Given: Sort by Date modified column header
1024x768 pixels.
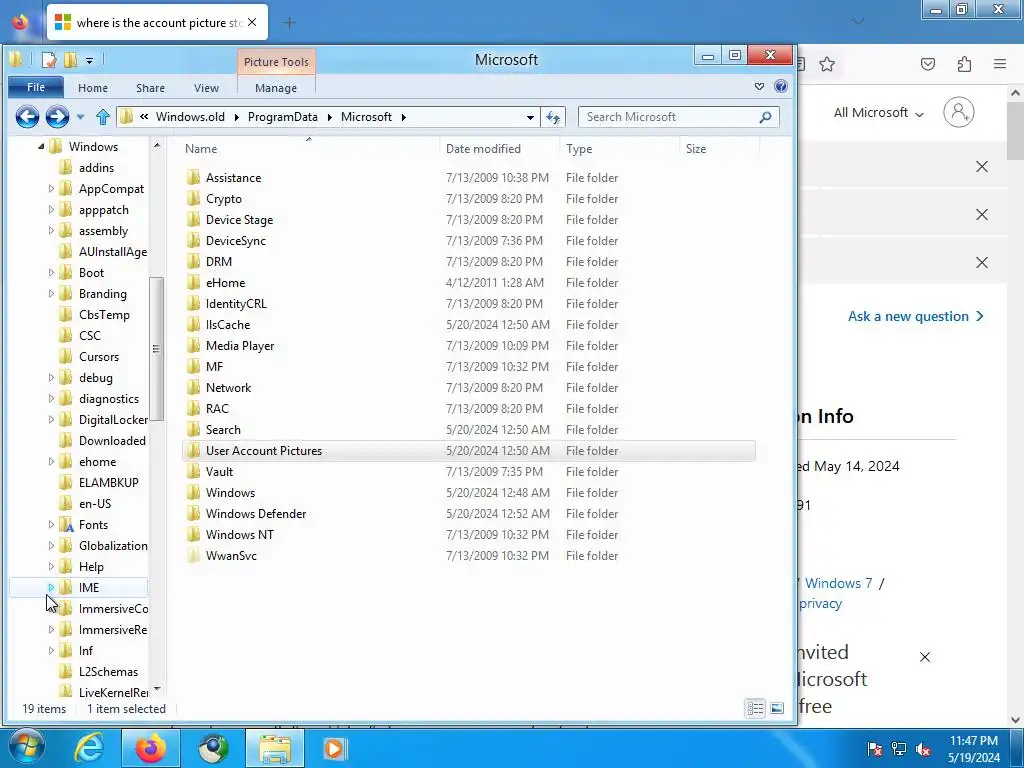Looking at the screenshot, I should coord(500,149).
